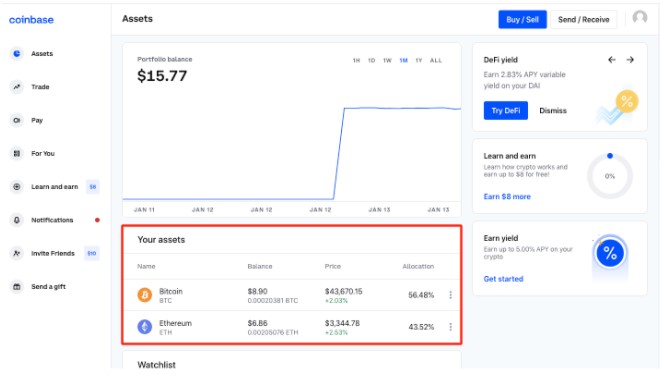This screenshot has height=376, width=662.
Task: Click the Buy / Sell button
Action: (x=522, y=19)
